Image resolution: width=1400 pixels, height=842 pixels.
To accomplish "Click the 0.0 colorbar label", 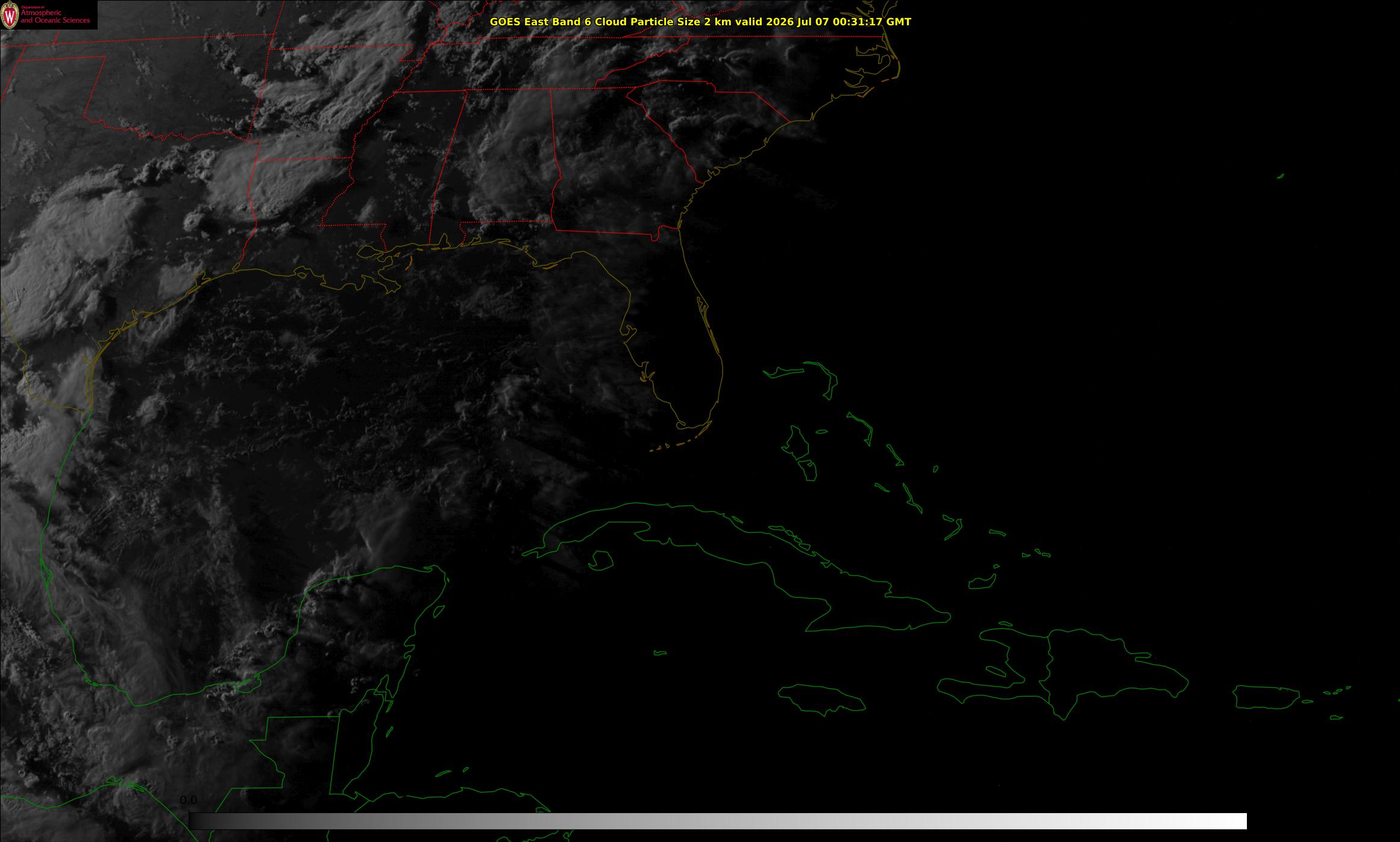I will point(189,800).
